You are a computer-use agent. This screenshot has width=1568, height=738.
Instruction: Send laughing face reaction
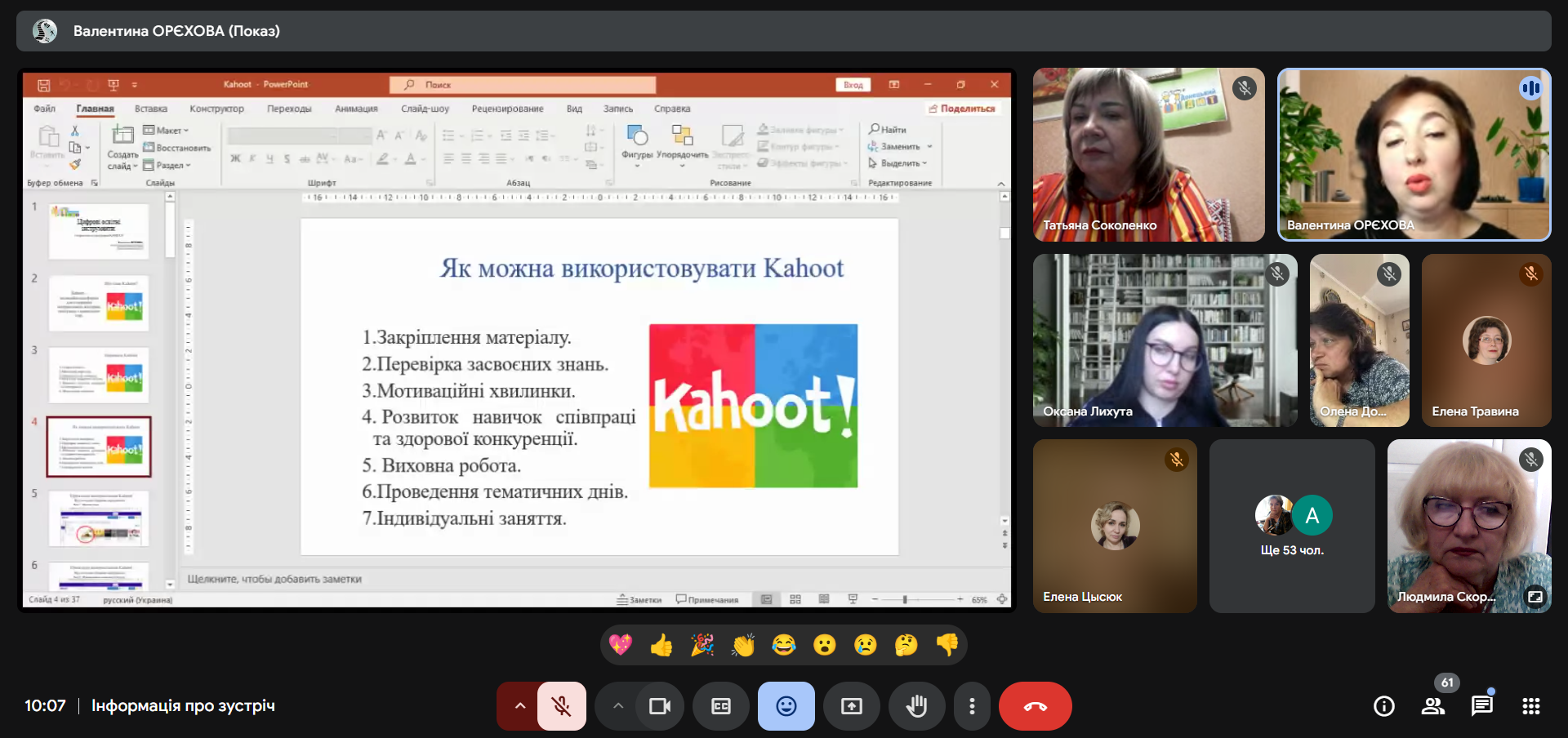[784, 645]
